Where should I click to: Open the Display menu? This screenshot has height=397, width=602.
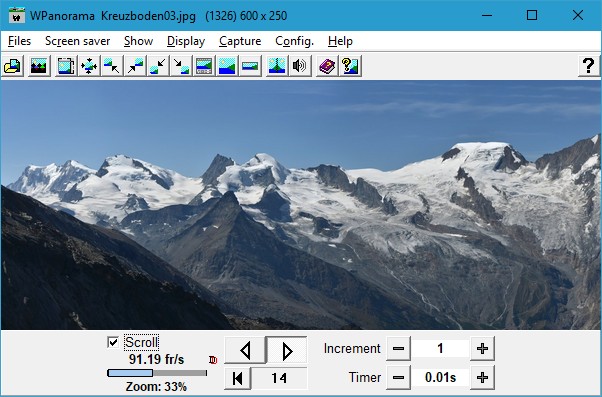(186, 41)
